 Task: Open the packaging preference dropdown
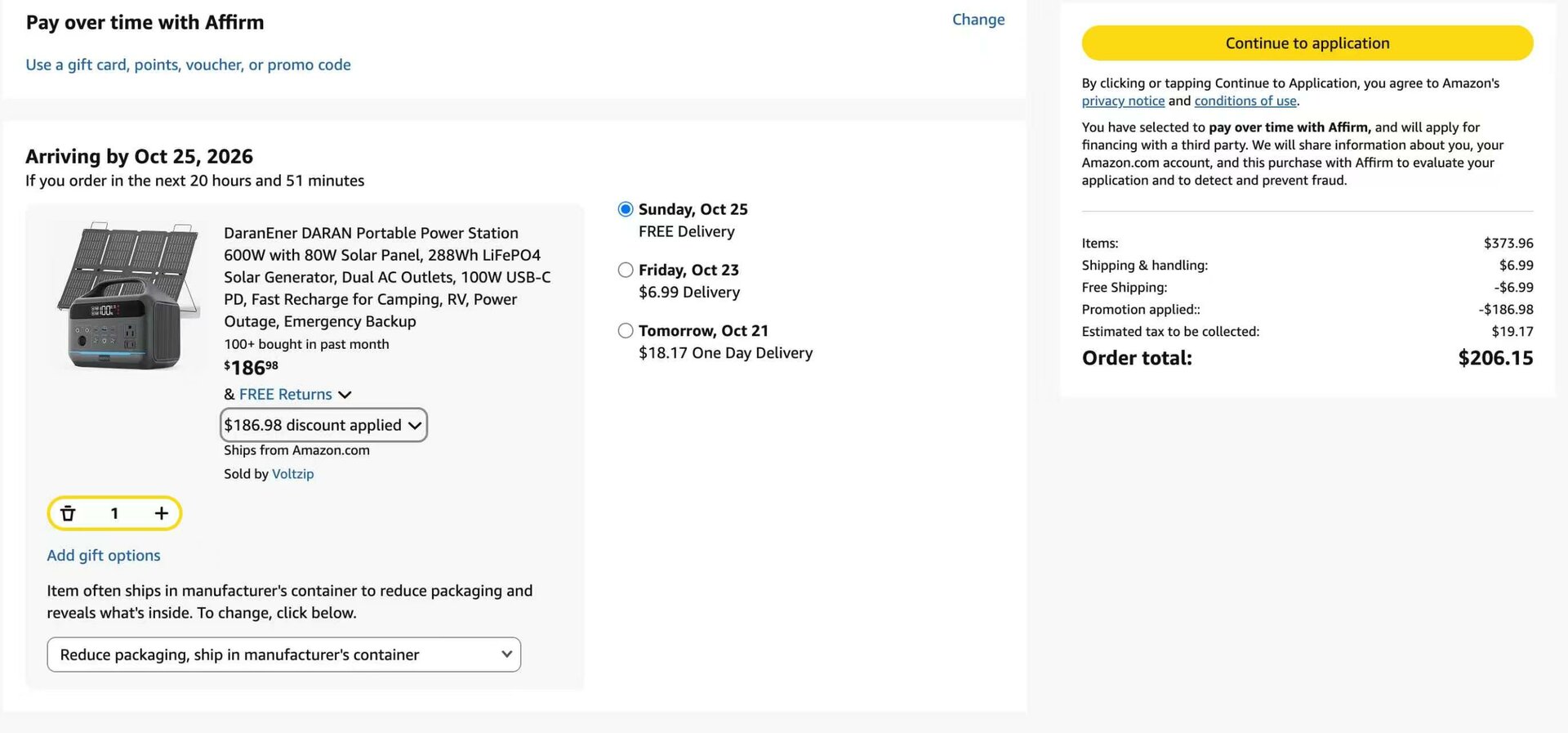tap(284, 655)
